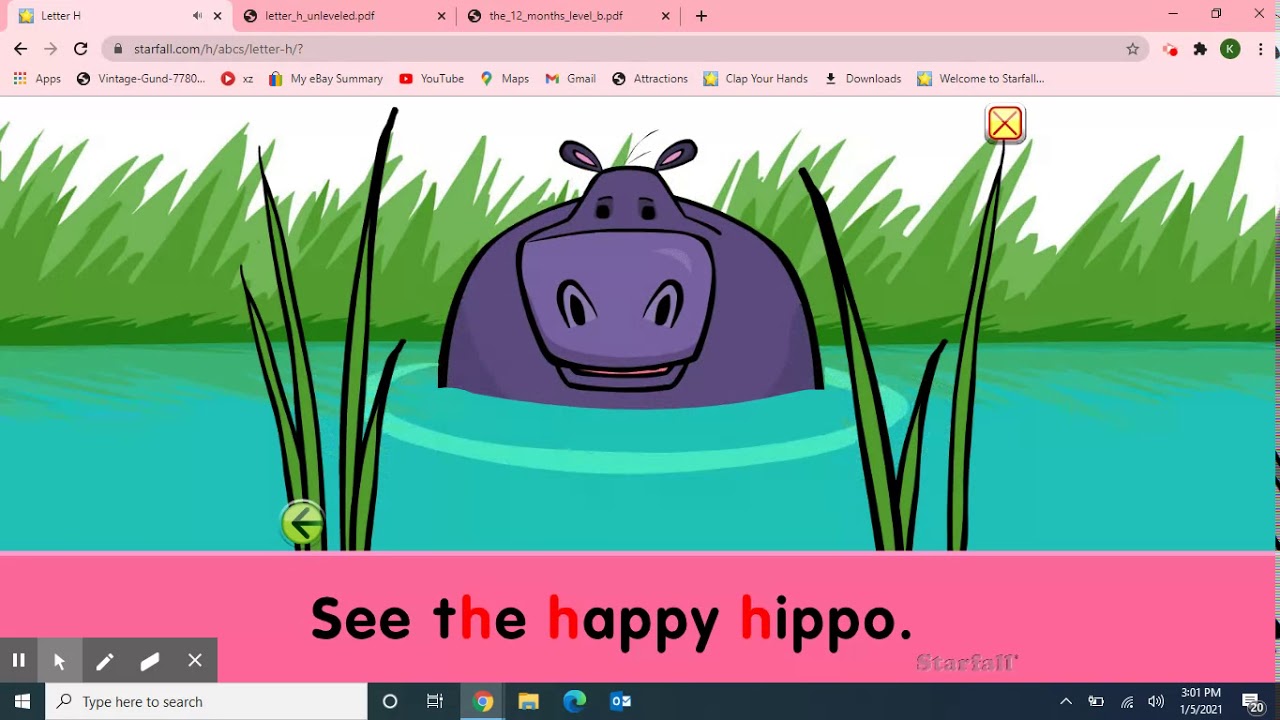The image size is (1280, 720).
Task: Minimize the Chrome window
Action: point(1173,14)
